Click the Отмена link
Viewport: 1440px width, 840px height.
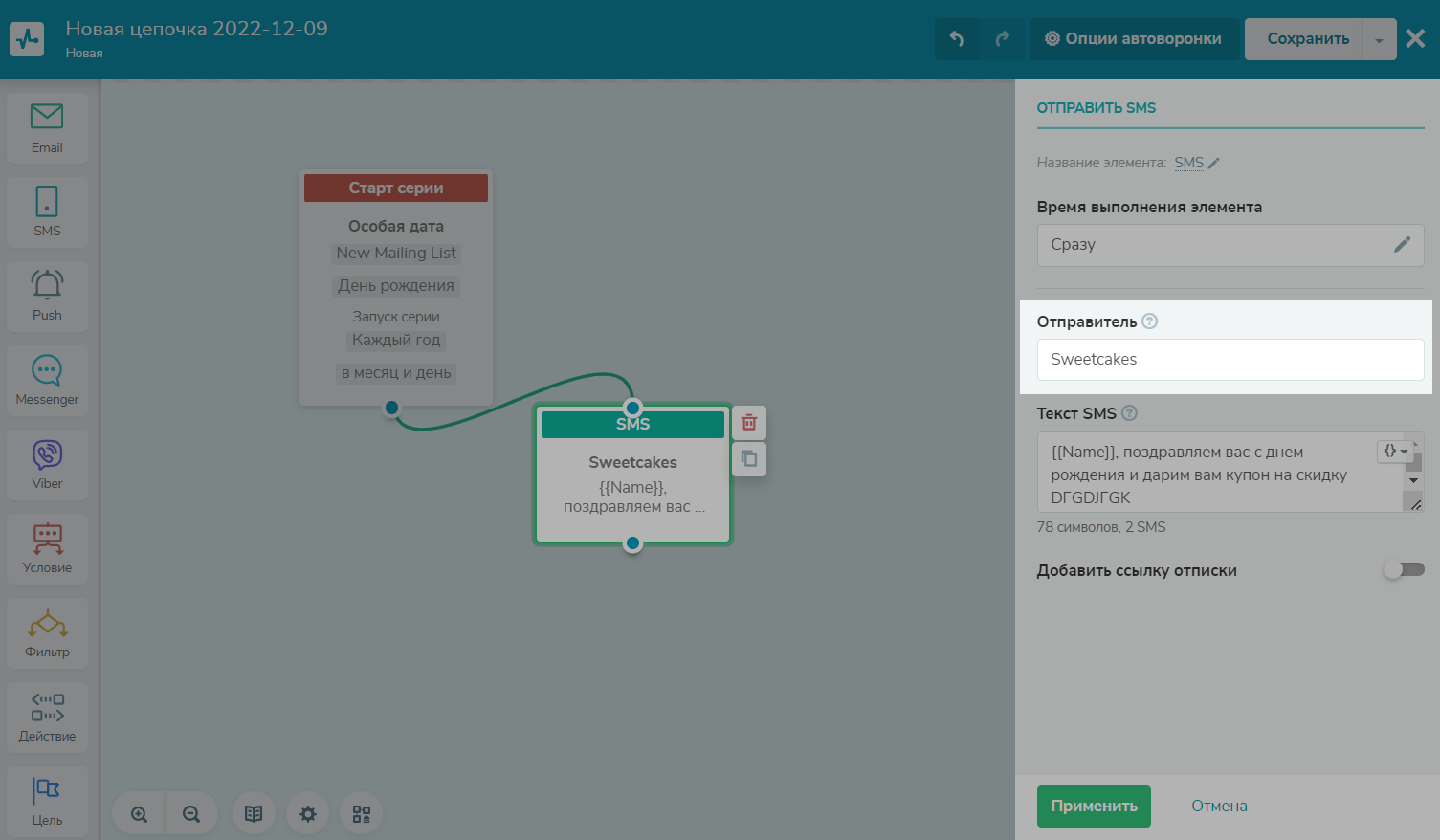click(x=1219, y=807)
